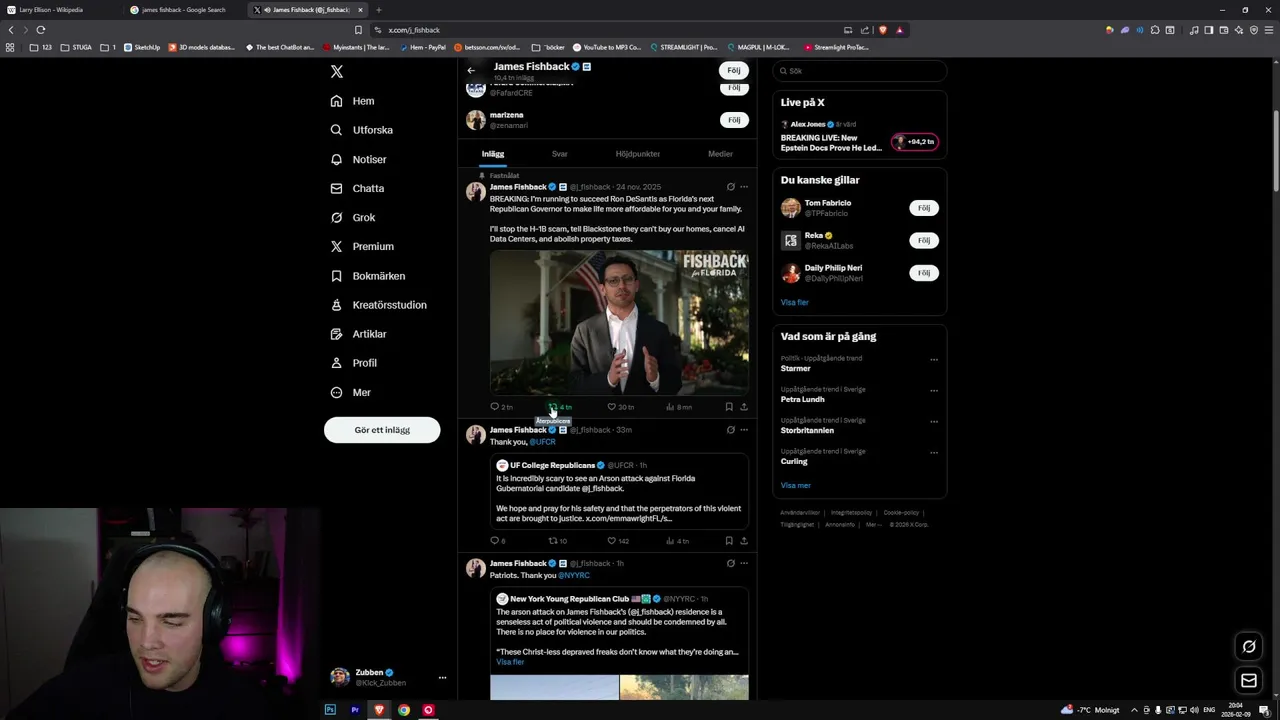Open Profil in X sidebar
This screenshot has height=720, width=1280.
click(x=353, y=363)
